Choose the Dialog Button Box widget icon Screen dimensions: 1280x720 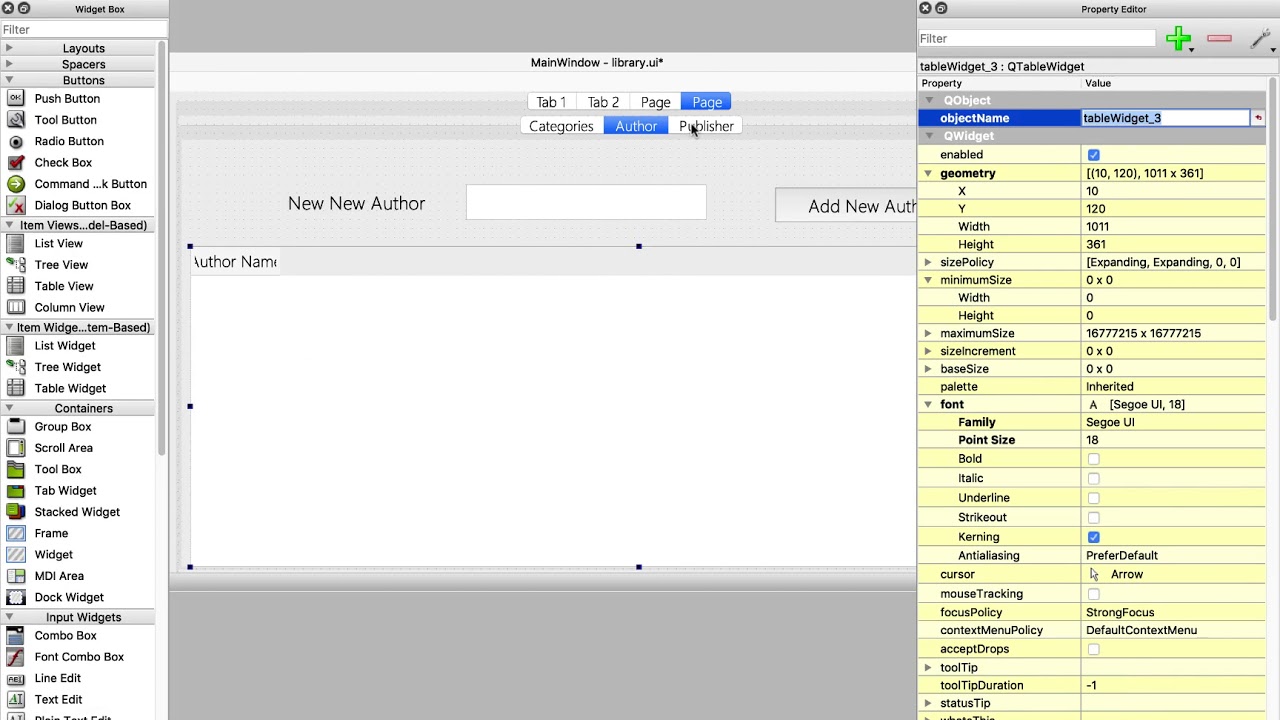click(16, 205)
